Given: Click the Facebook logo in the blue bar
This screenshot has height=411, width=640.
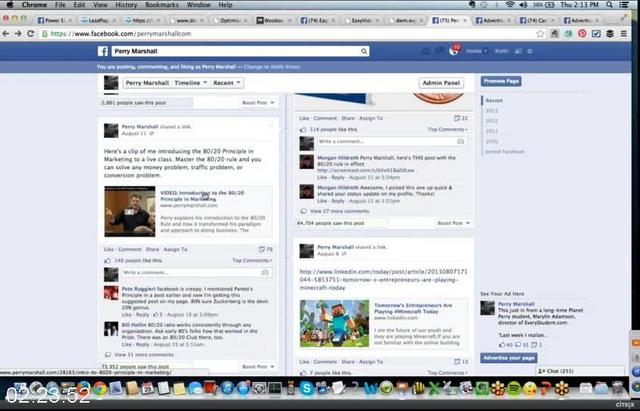Looking at the screenshot, I should (102, 51).
